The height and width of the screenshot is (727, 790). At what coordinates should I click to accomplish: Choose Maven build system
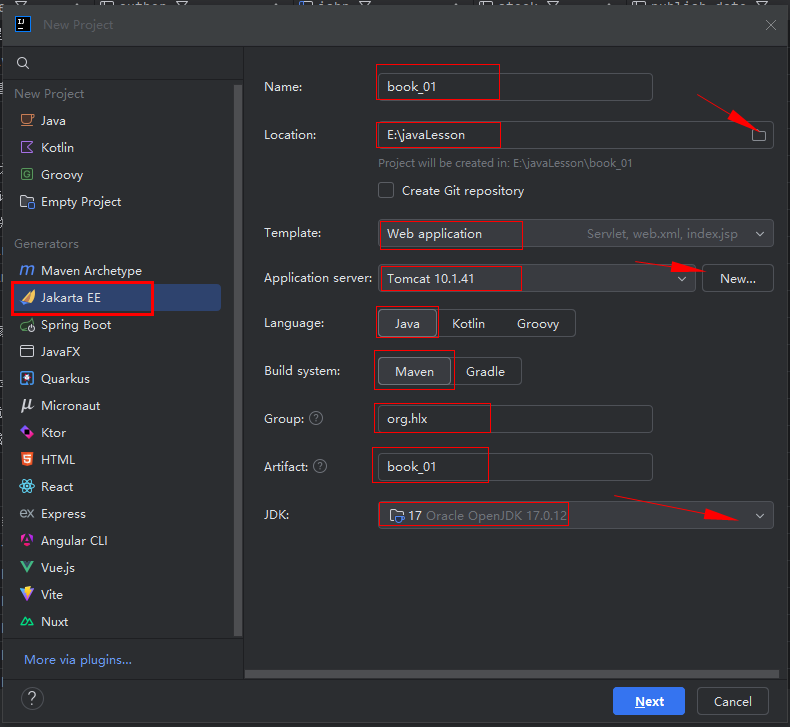pos(414,371)
